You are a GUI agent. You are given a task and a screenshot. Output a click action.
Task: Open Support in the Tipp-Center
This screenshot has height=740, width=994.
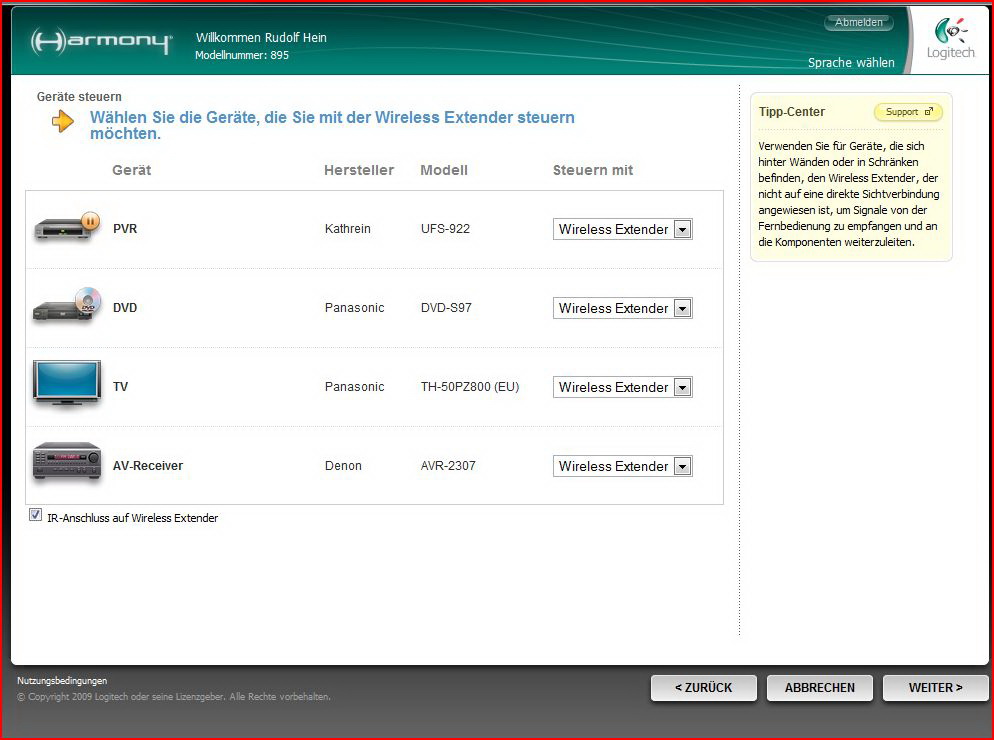[908, 112]
